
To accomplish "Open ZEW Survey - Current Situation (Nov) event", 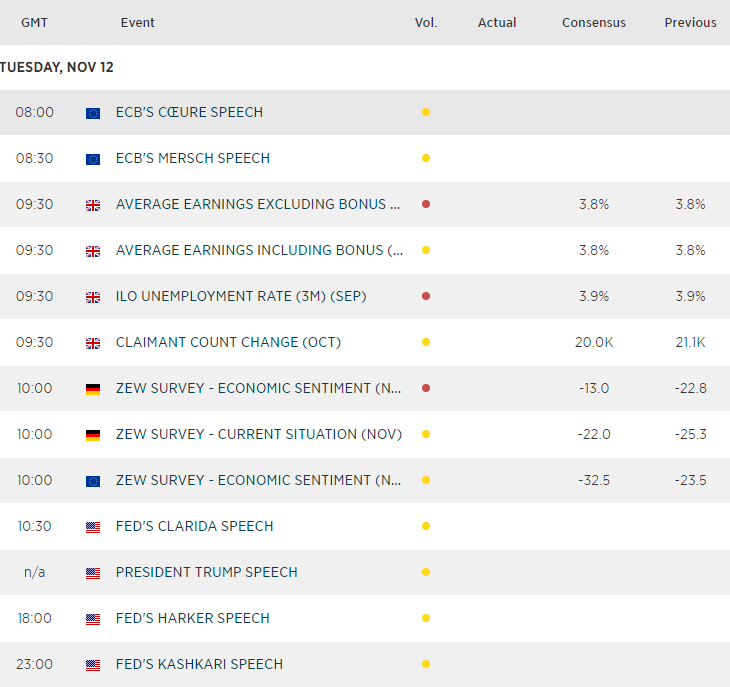I will tap(258, 434).
